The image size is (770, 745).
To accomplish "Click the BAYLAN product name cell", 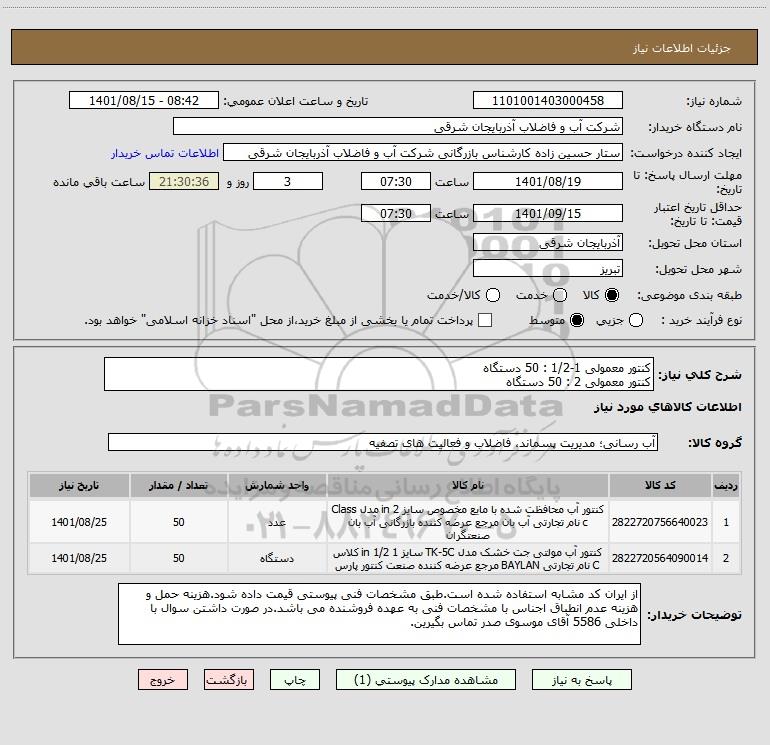I will [468, 558].
